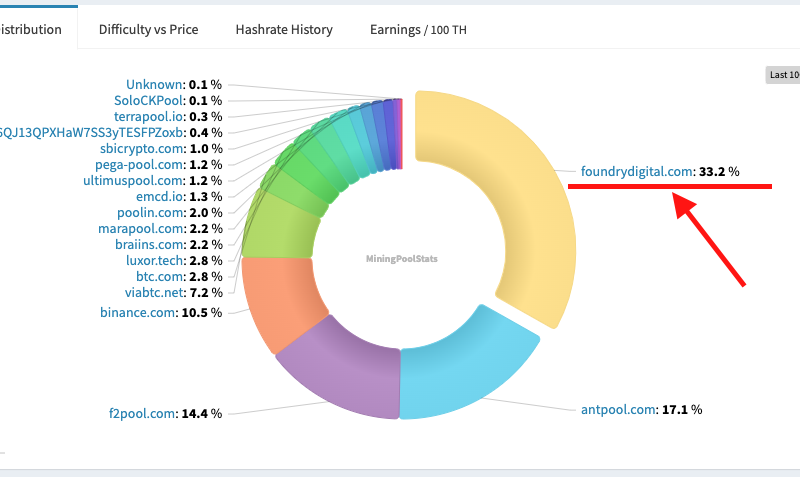This screenshot has height=477, width=800.
Task: Open the ultimuspool.com link
Action: pos(133,181)
